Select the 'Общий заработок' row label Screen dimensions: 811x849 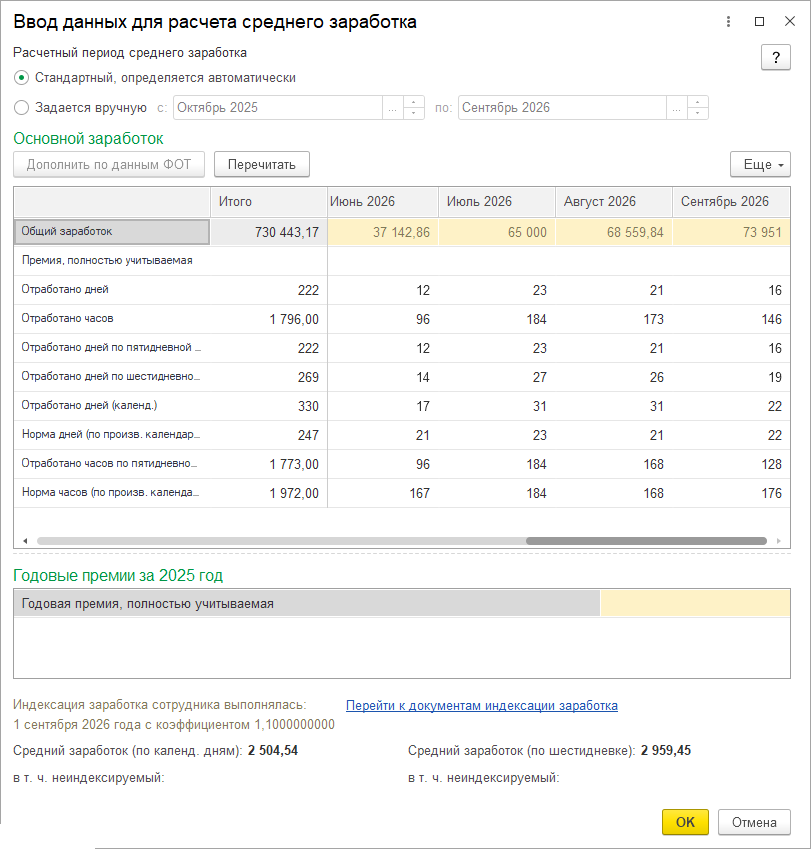[x=112, y=232]
